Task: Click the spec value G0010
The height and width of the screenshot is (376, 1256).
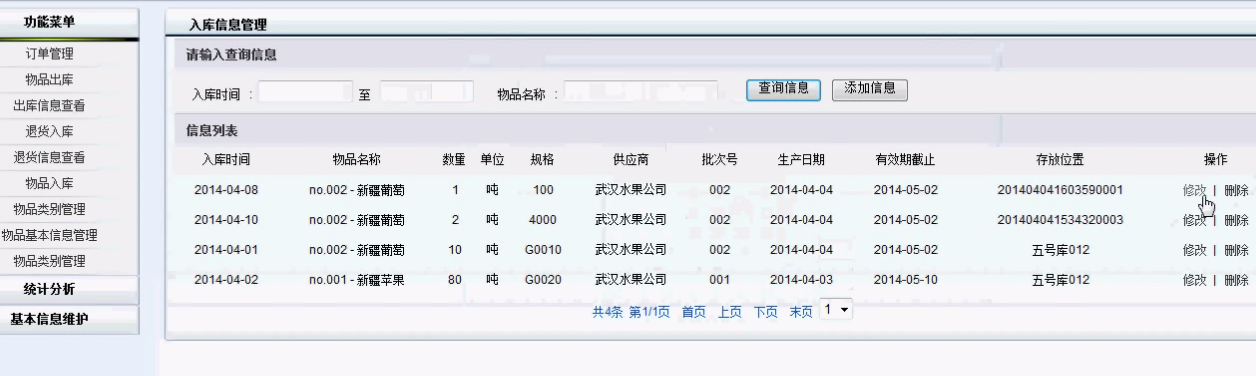Action: (543, 250)
